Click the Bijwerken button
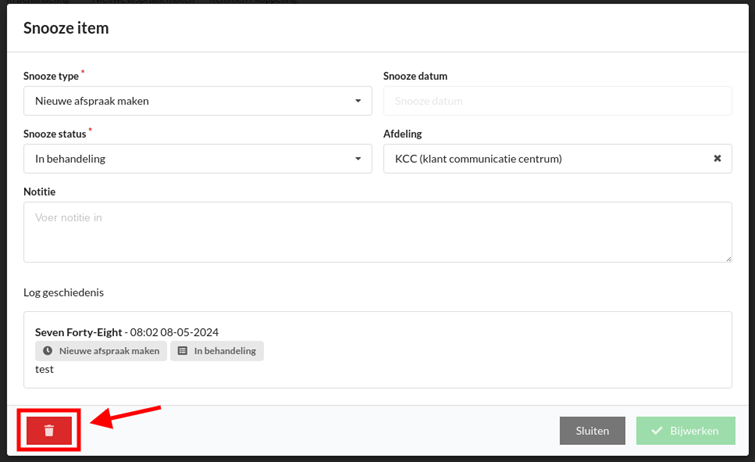The width and height of the screenshot is (755, 462). (x=686, y=431)
